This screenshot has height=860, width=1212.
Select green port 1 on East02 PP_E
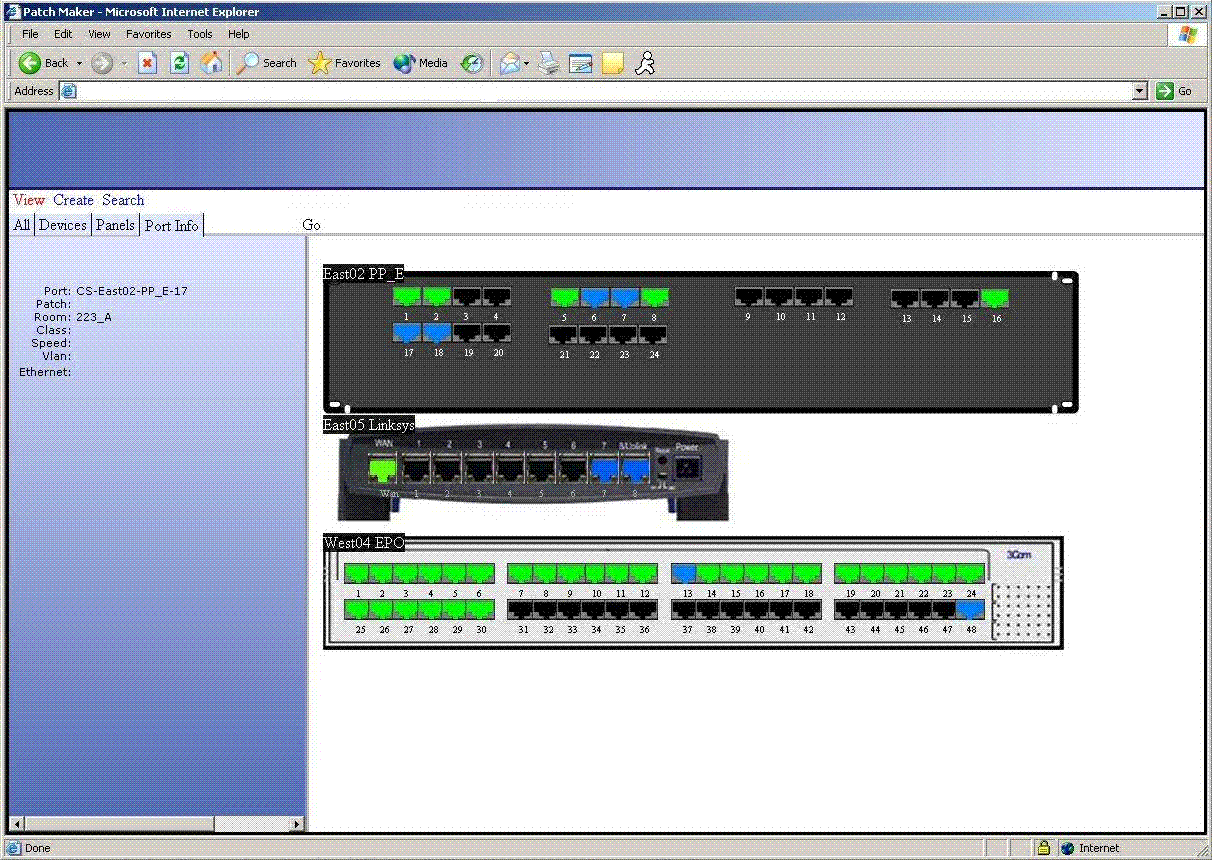point(407,297)
